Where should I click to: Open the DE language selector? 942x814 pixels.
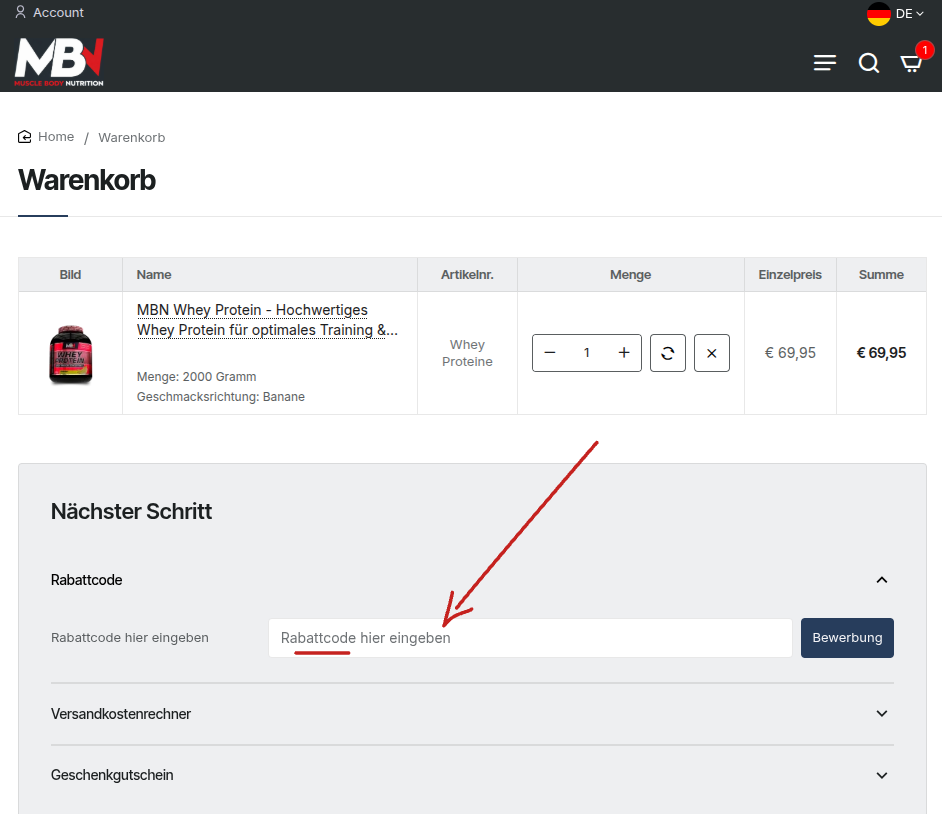tap(896, 14)
